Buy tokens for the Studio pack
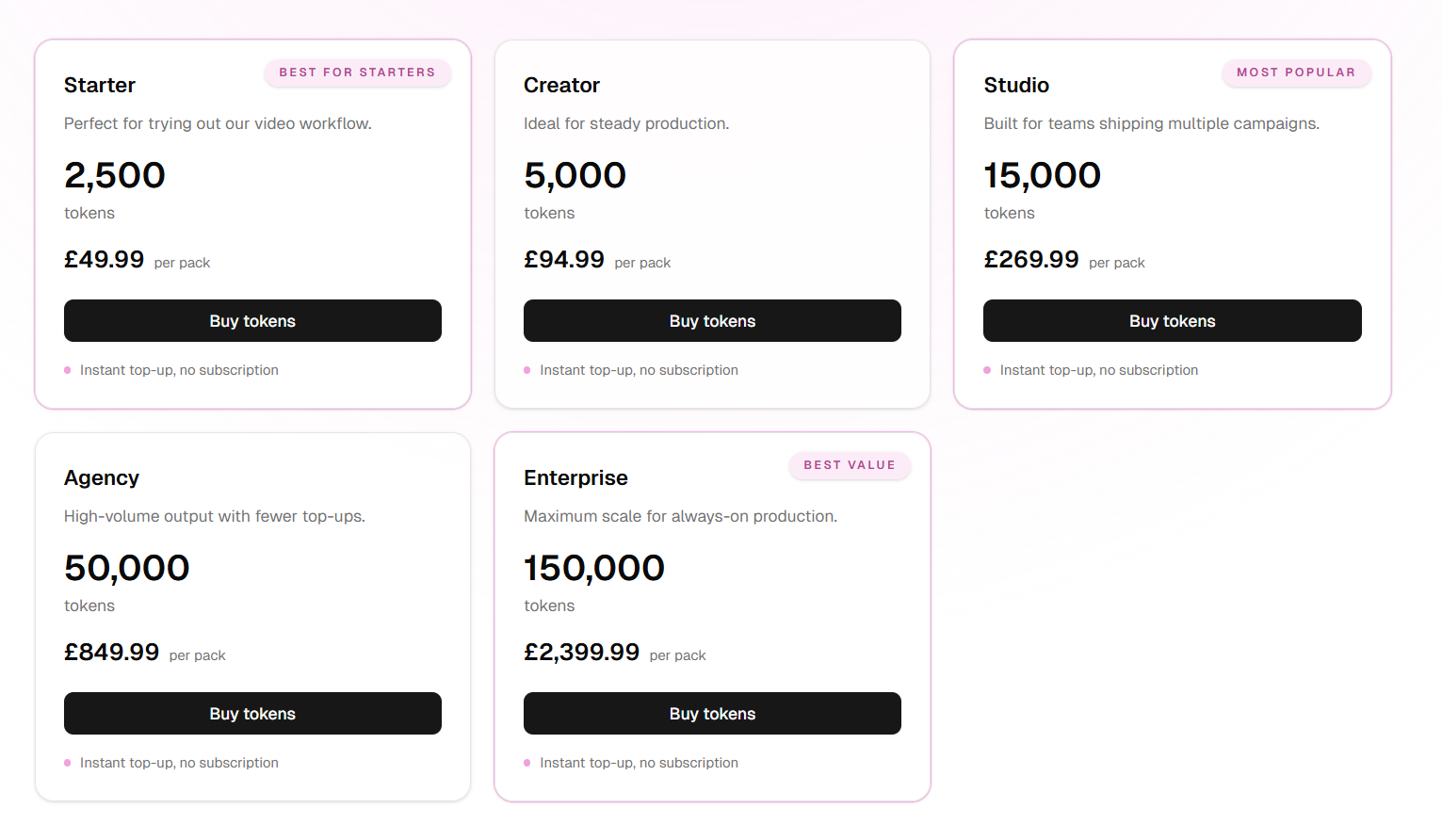 [1172, 321]
